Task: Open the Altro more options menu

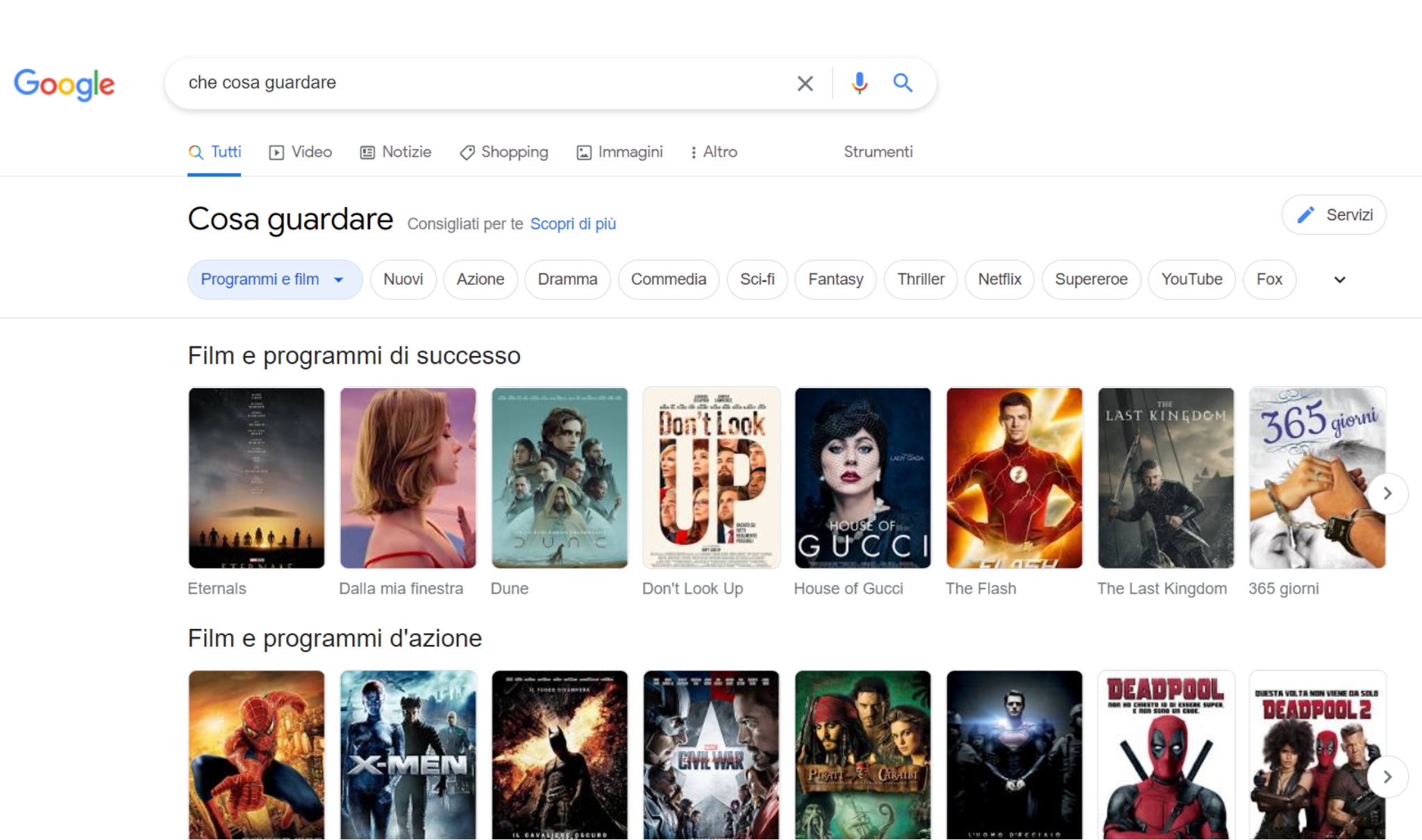Action: click(714, 152)
